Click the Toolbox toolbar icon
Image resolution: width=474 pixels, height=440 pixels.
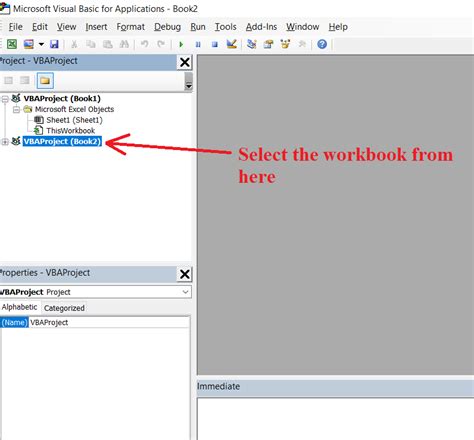point(302,44)
